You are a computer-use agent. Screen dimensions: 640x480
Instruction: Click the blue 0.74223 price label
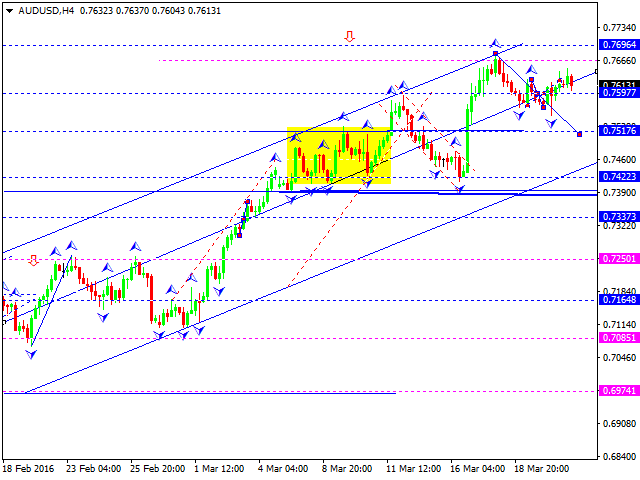(619, 176)
